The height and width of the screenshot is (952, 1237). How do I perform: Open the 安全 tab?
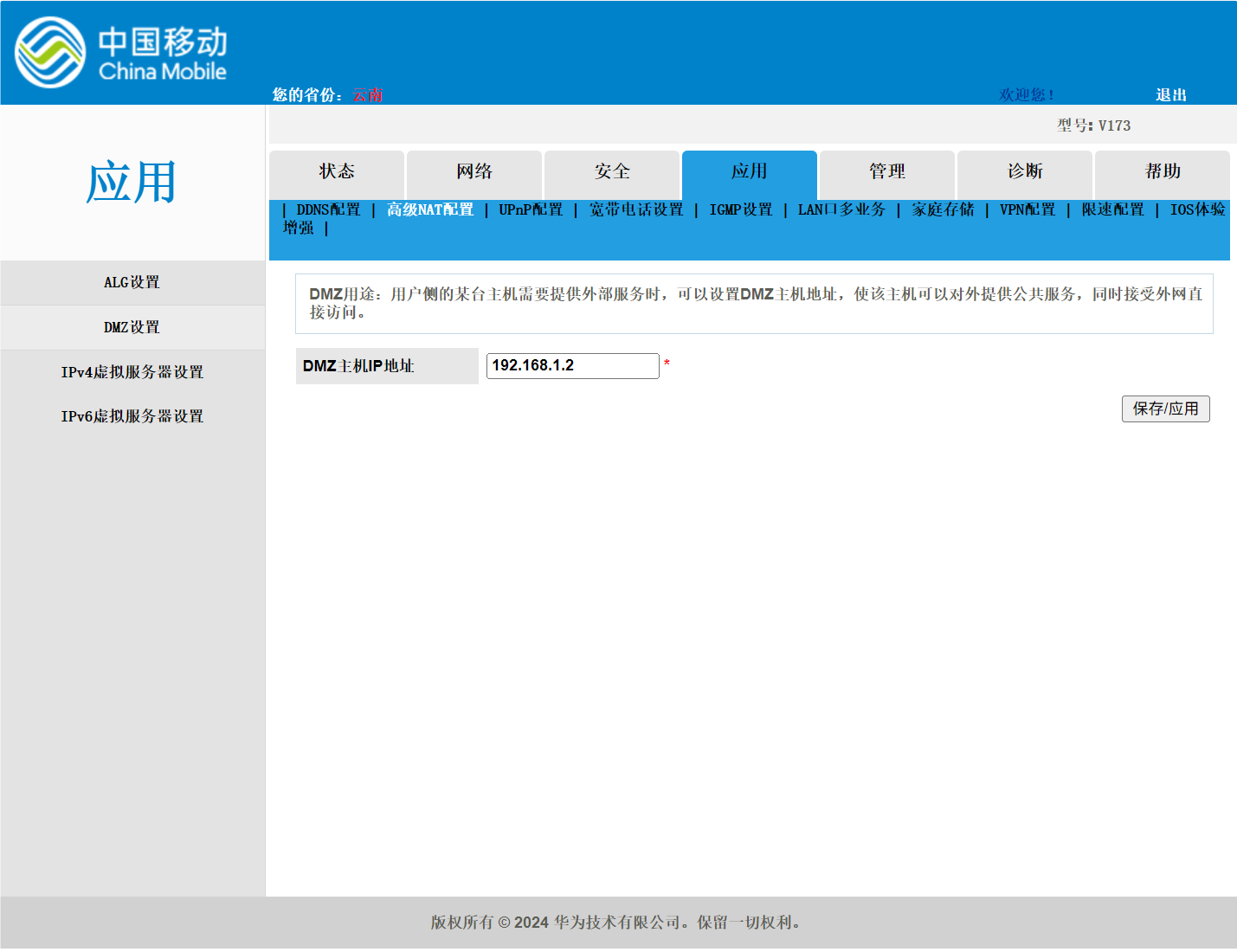coord(612,172)
